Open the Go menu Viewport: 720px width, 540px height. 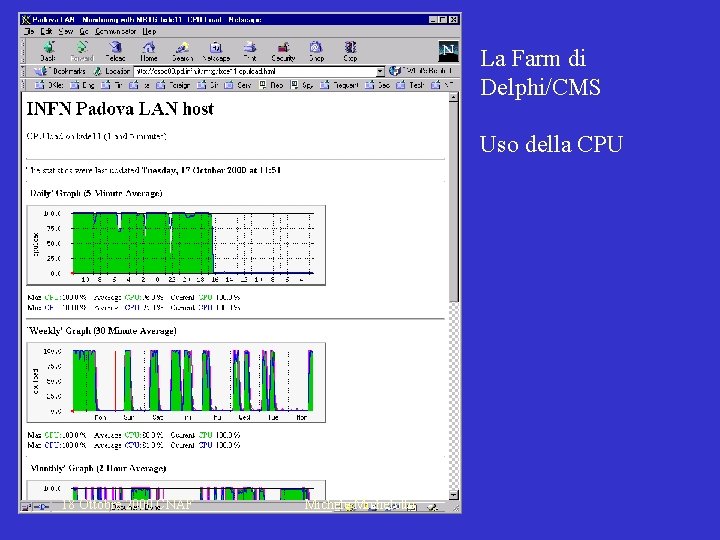coord(84,31)
